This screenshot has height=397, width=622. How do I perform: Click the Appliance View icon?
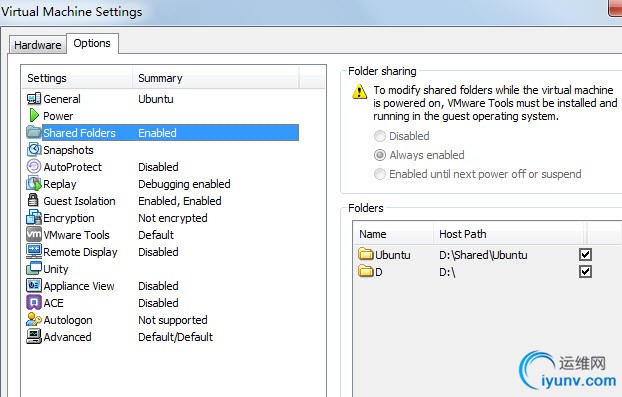point(34,286)
